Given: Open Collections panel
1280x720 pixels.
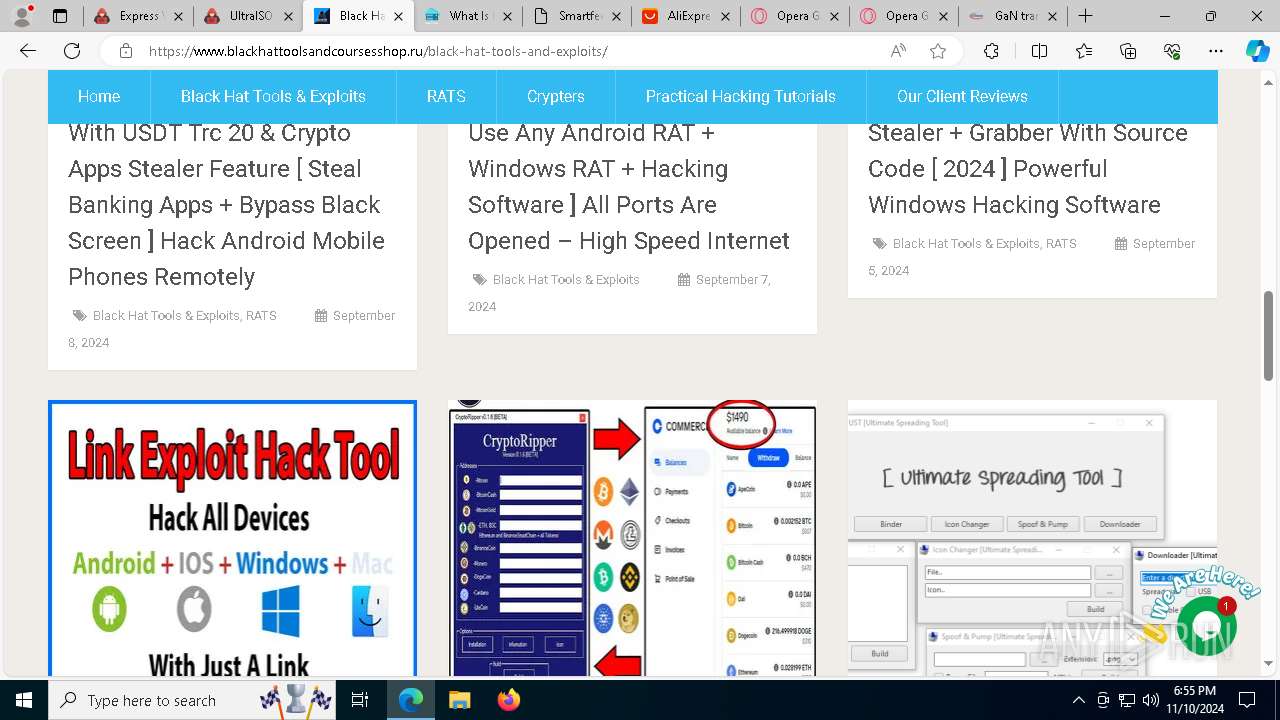Looking at the screenshot, I should coord(1128,51).
